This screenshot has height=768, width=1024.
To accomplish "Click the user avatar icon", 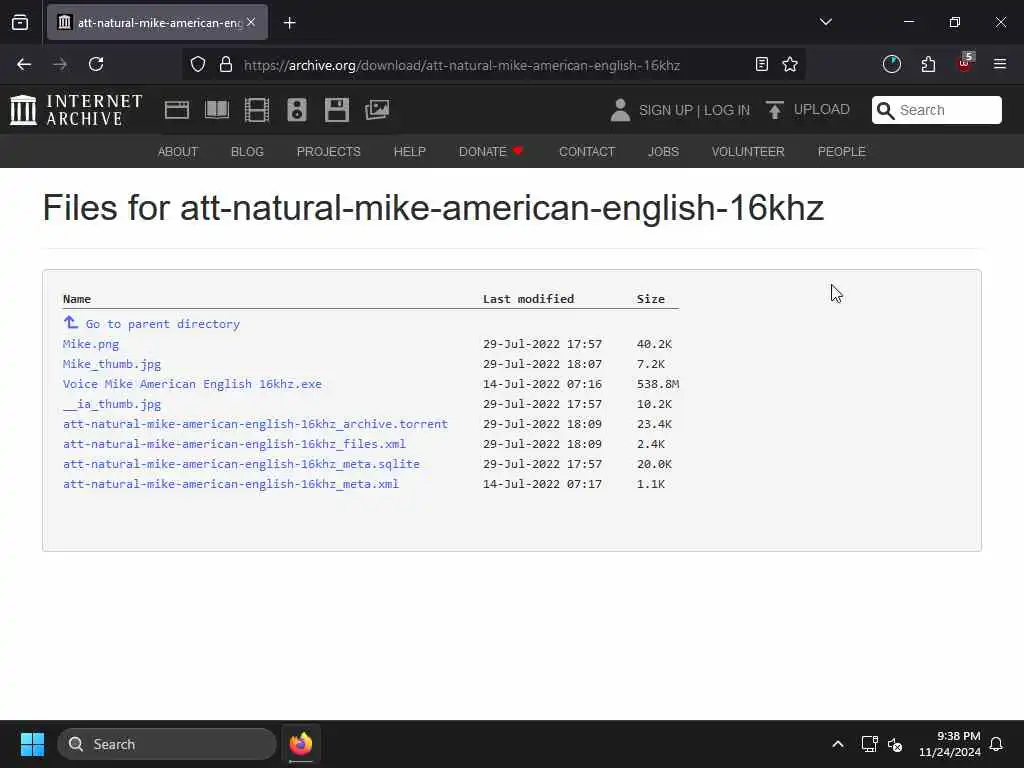I will [620, 110].
